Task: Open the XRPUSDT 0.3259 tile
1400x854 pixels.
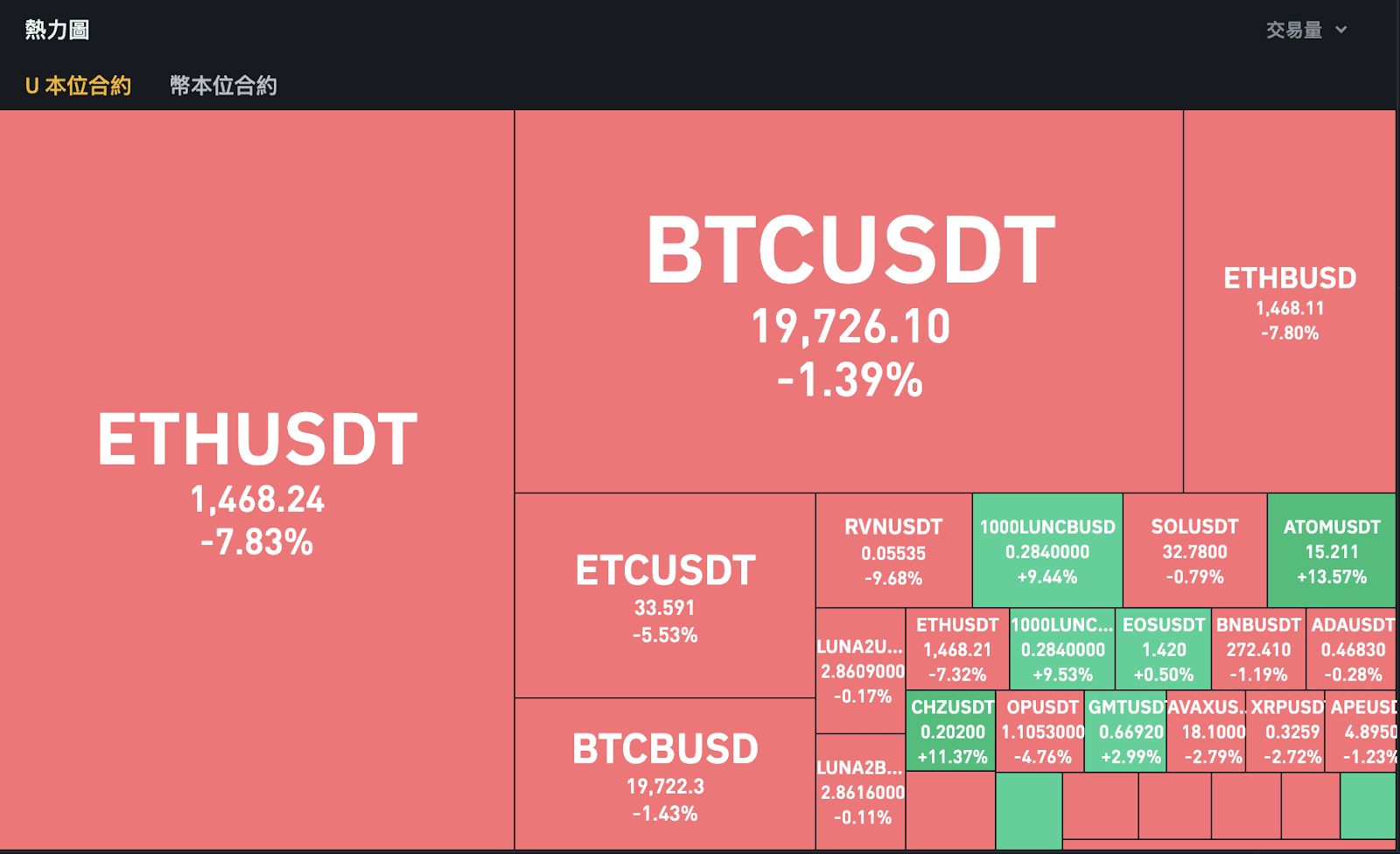Action: coord(1289,731)
